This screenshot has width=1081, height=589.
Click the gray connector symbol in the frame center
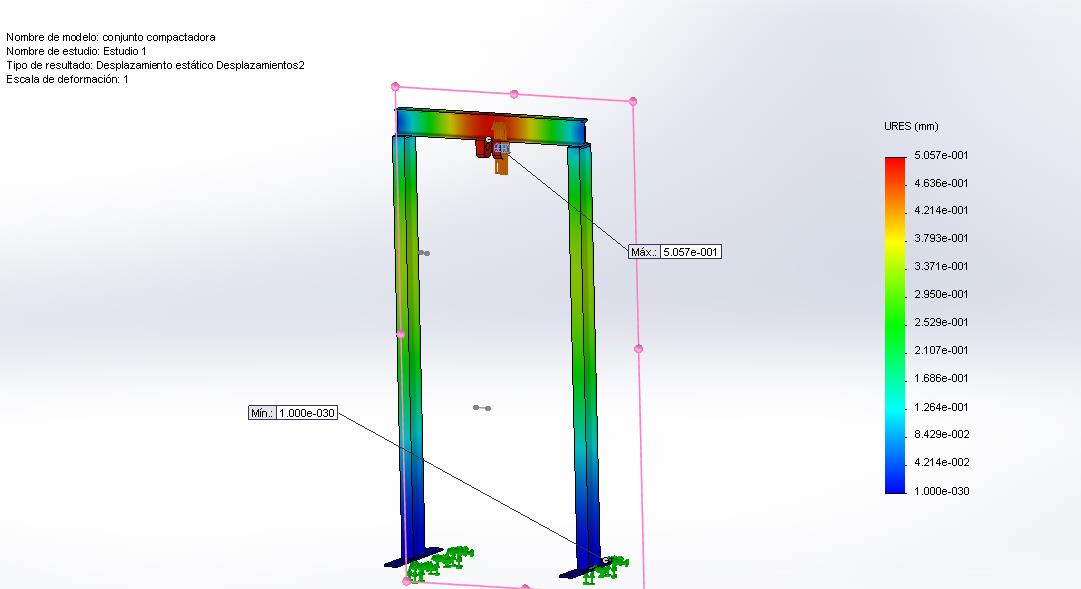tap(482, 408)
